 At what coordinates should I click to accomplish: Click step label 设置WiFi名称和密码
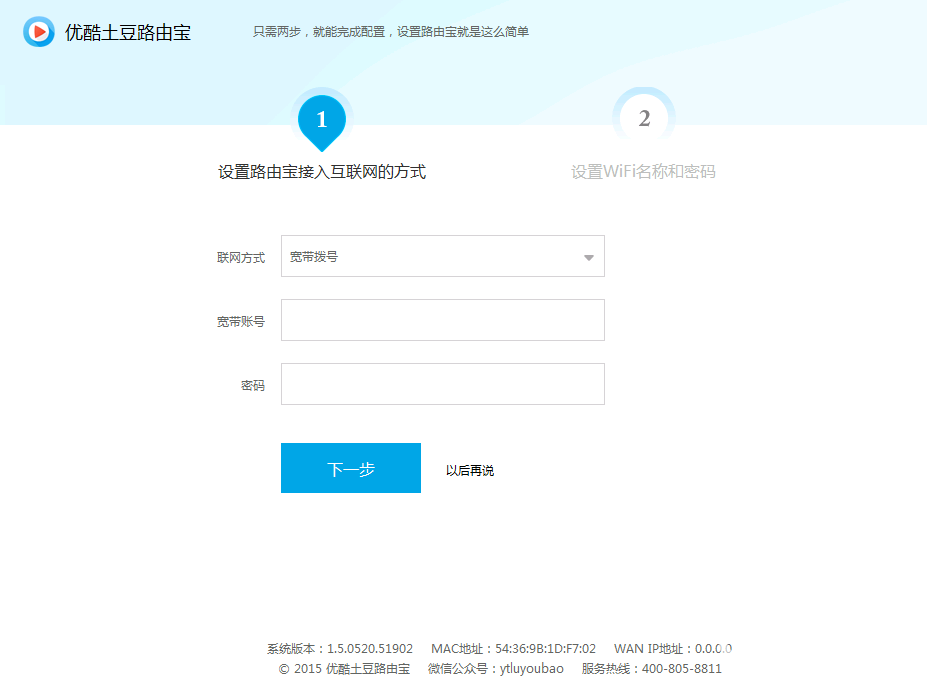pos(643,171)
